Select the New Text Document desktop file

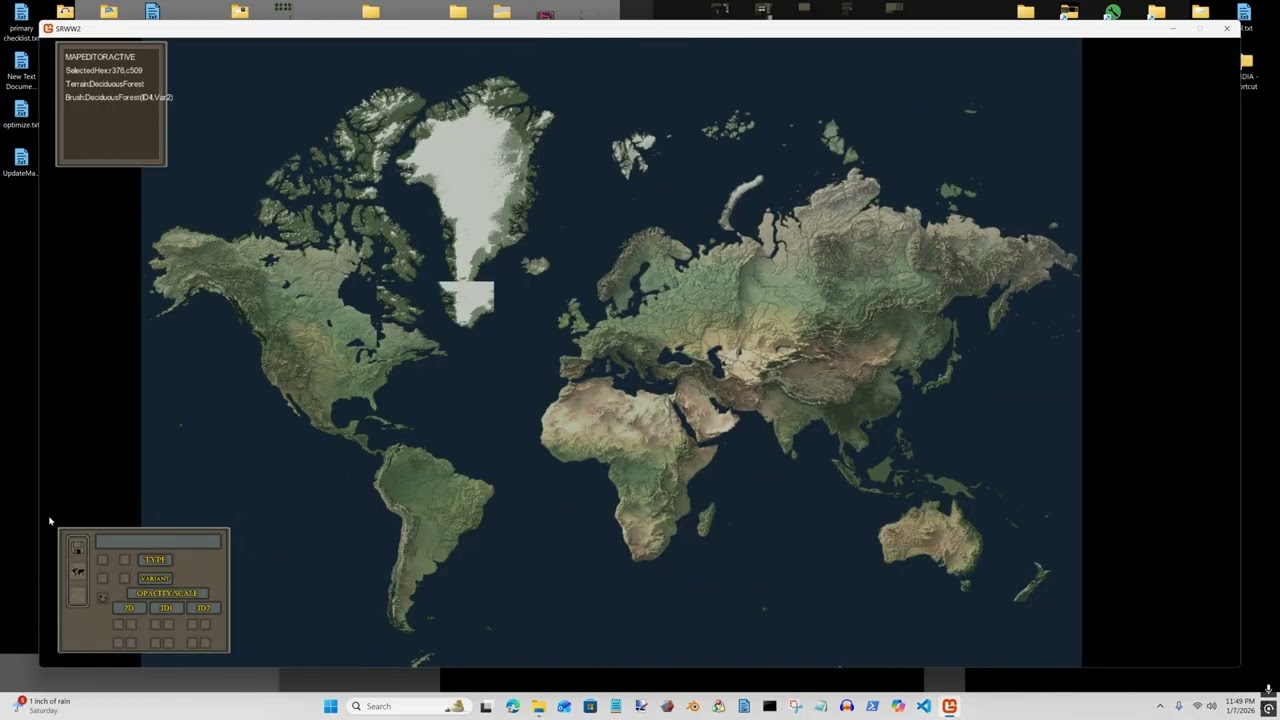tap(21, 70)
